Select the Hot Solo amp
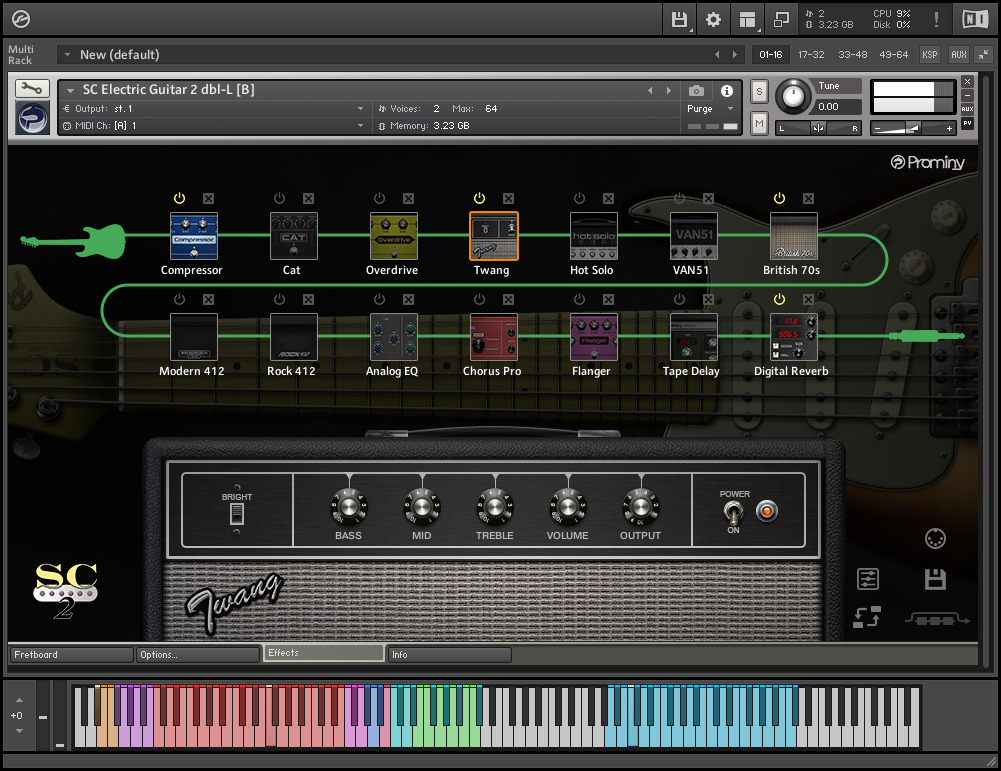This screenshot has height=771, width=1001. coord(594,236)
